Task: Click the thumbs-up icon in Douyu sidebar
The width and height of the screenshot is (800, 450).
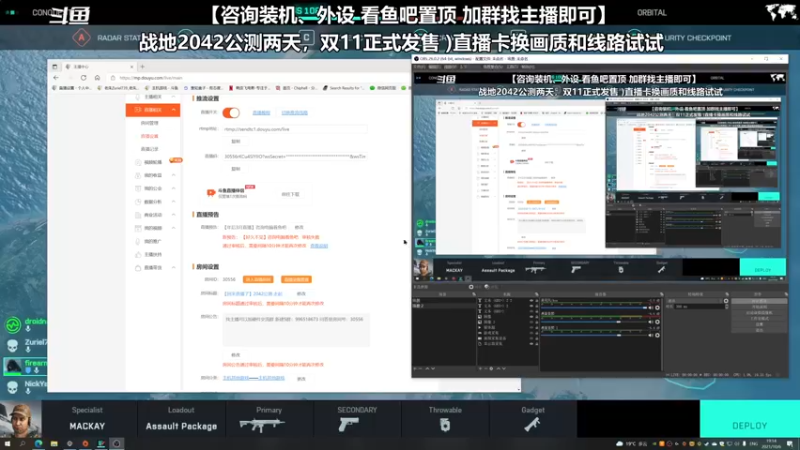Action: pyautogui.click(x=138, y=254)
